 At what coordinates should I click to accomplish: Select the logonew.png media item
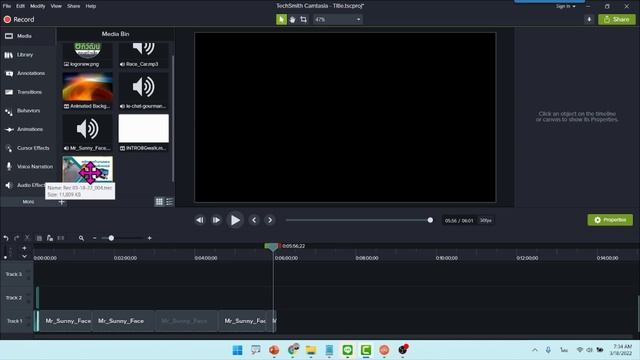point(87,55)
